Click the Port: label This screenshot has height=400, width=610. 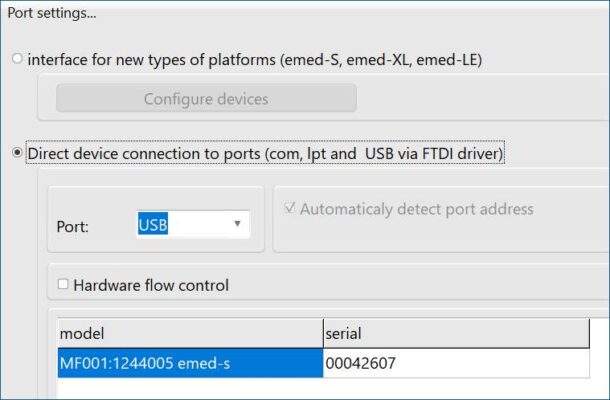pos(73,227)
